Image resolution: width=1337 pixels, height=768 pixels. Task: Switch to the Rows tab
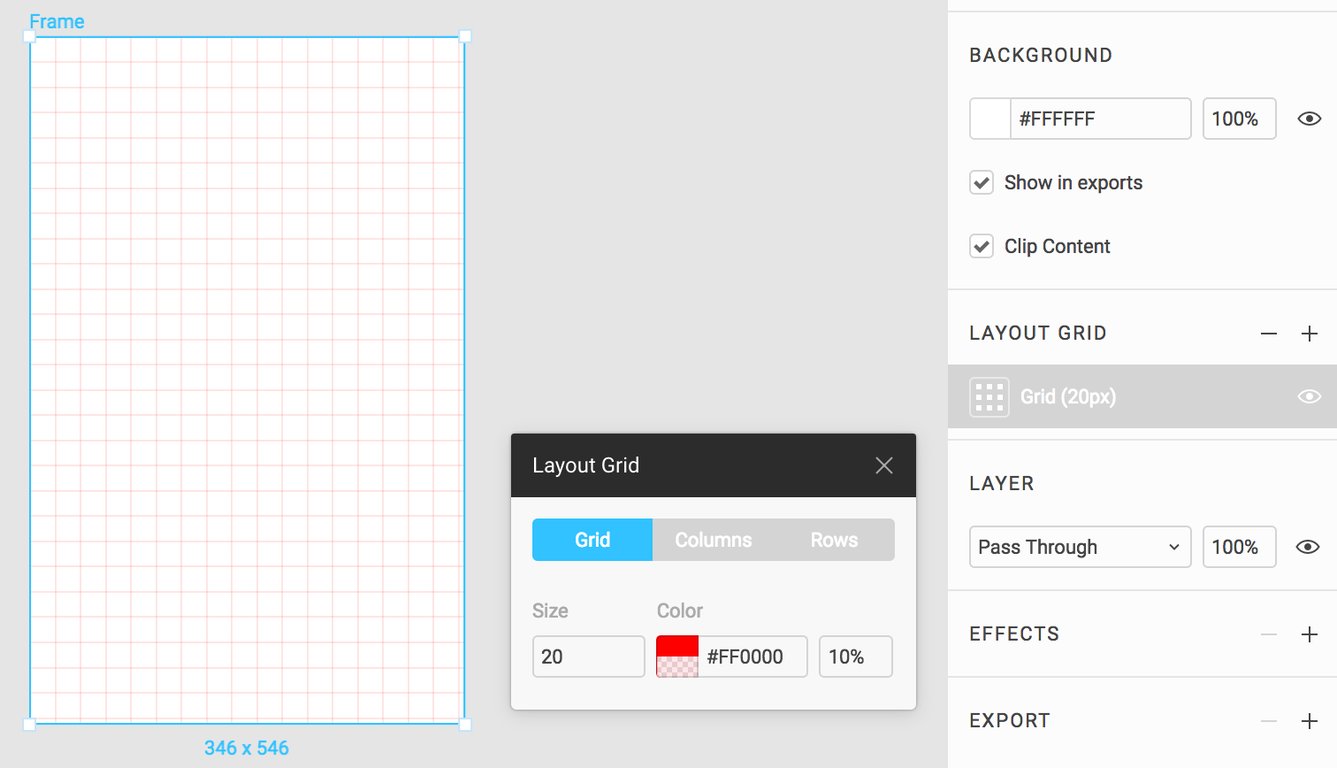pos(834,540)
